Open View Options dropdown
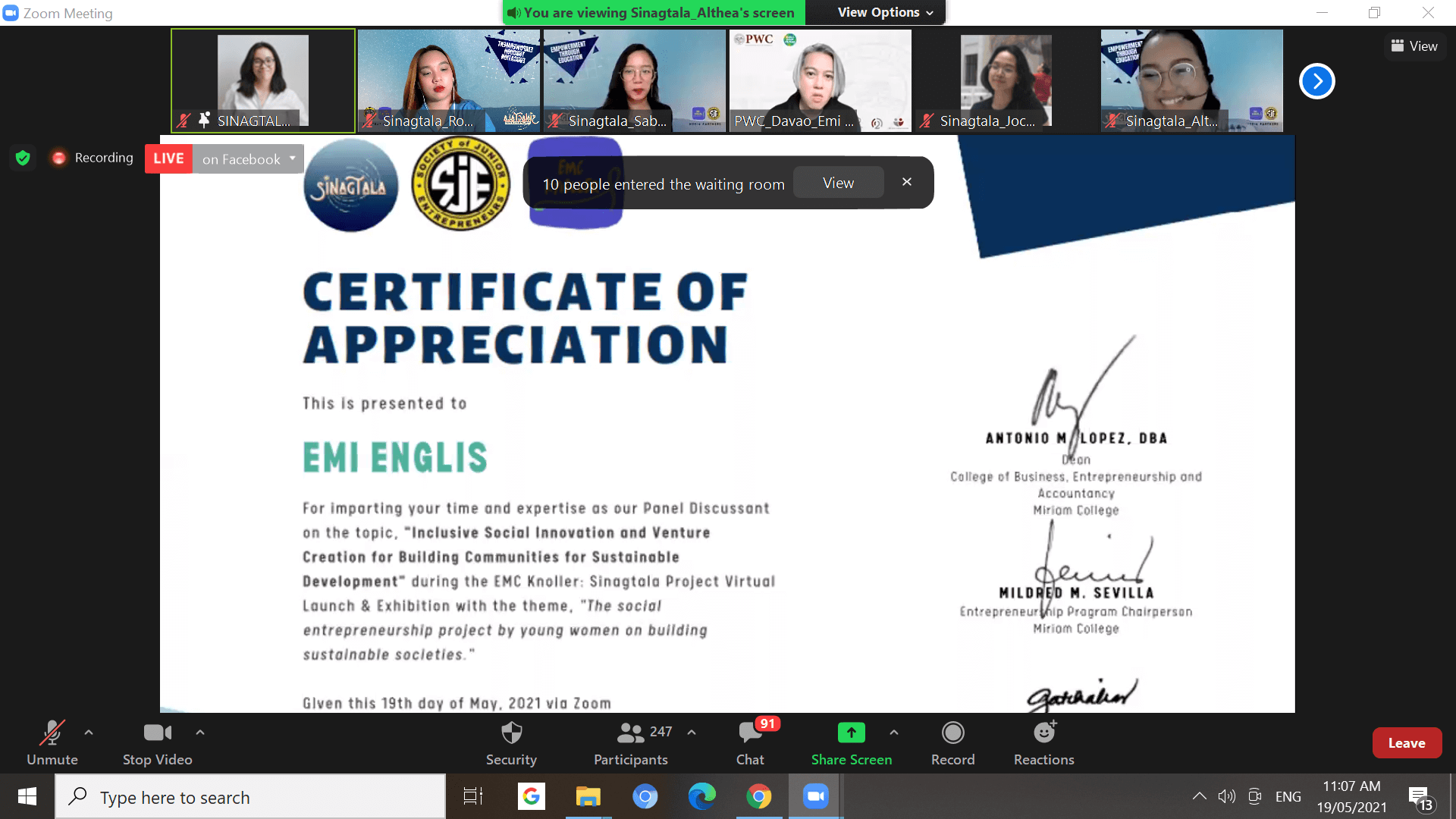Image resolution: width=1456 pixels, height=819 pixels. pos(885,12)
